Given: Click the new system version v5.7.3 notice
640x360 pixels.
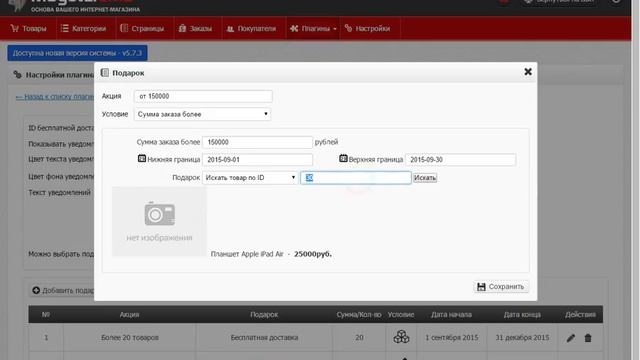Looking at the screenshot, I should point(77,53).
